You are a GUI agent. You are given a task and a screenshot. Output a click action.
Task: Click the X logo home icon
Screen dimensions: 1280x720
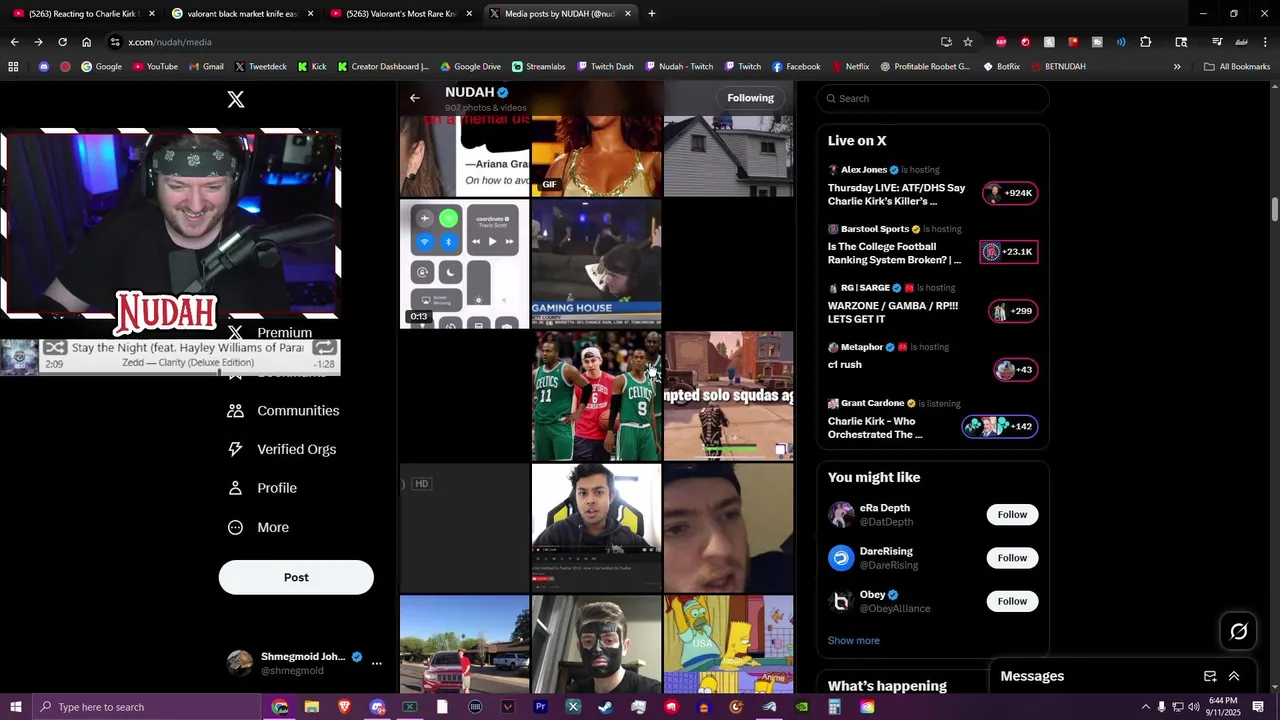tap(236, 99)
